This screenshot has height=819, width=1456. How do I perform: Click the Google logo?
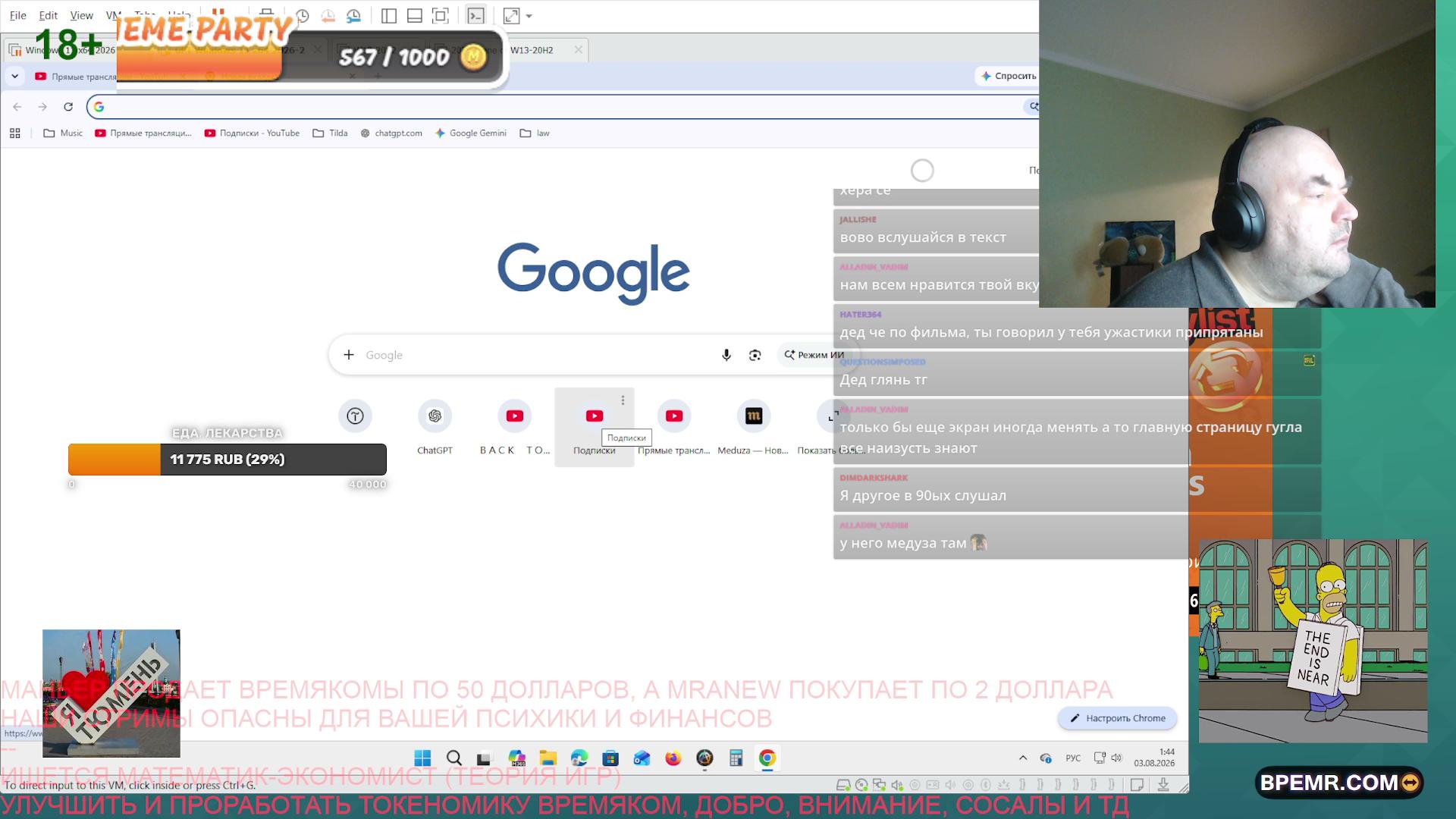pos(594,273)
